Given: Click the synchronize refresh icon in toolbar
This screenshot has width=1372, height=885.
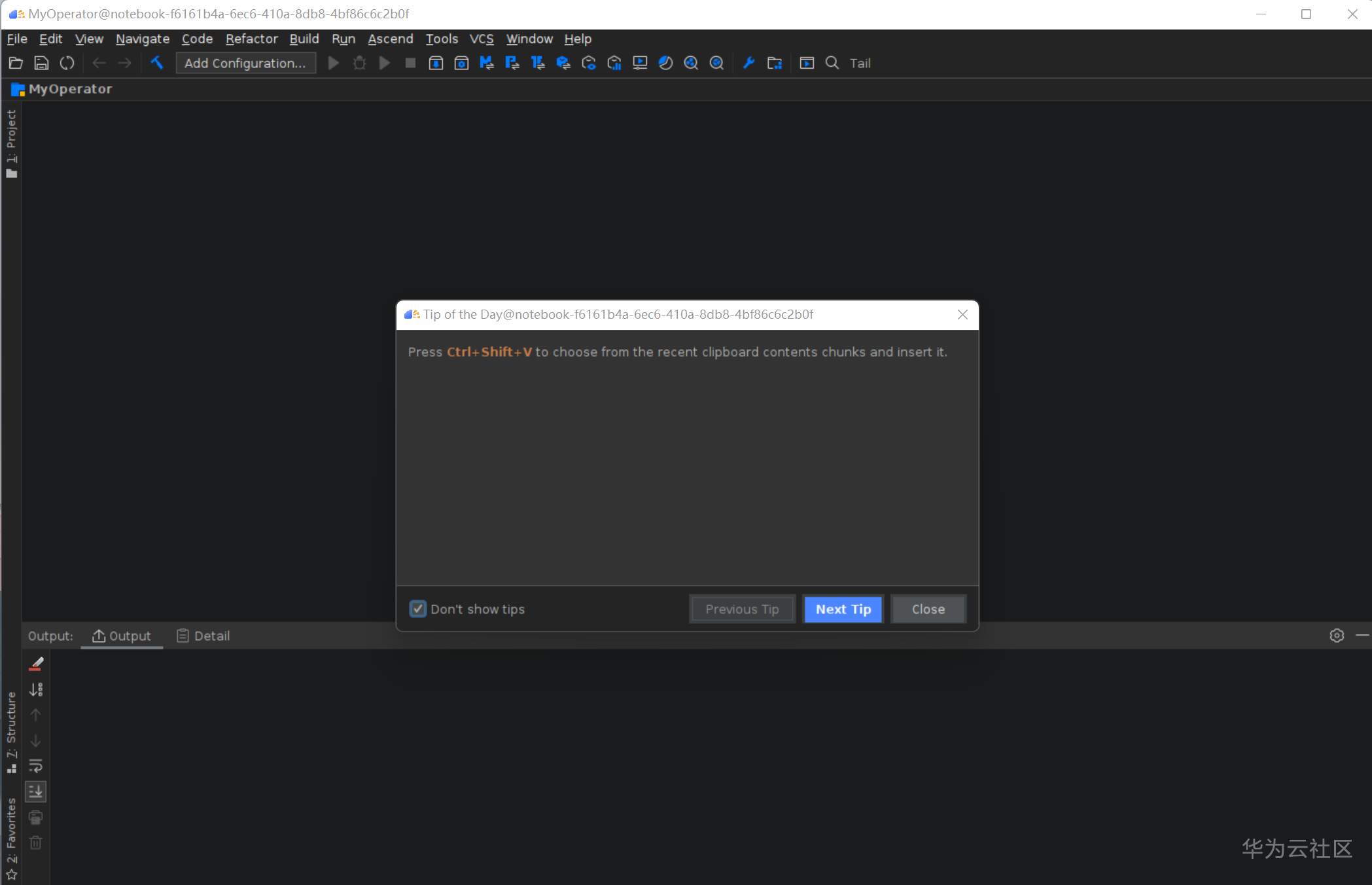Looking at the screenshot, I should [x=67, y=63].
